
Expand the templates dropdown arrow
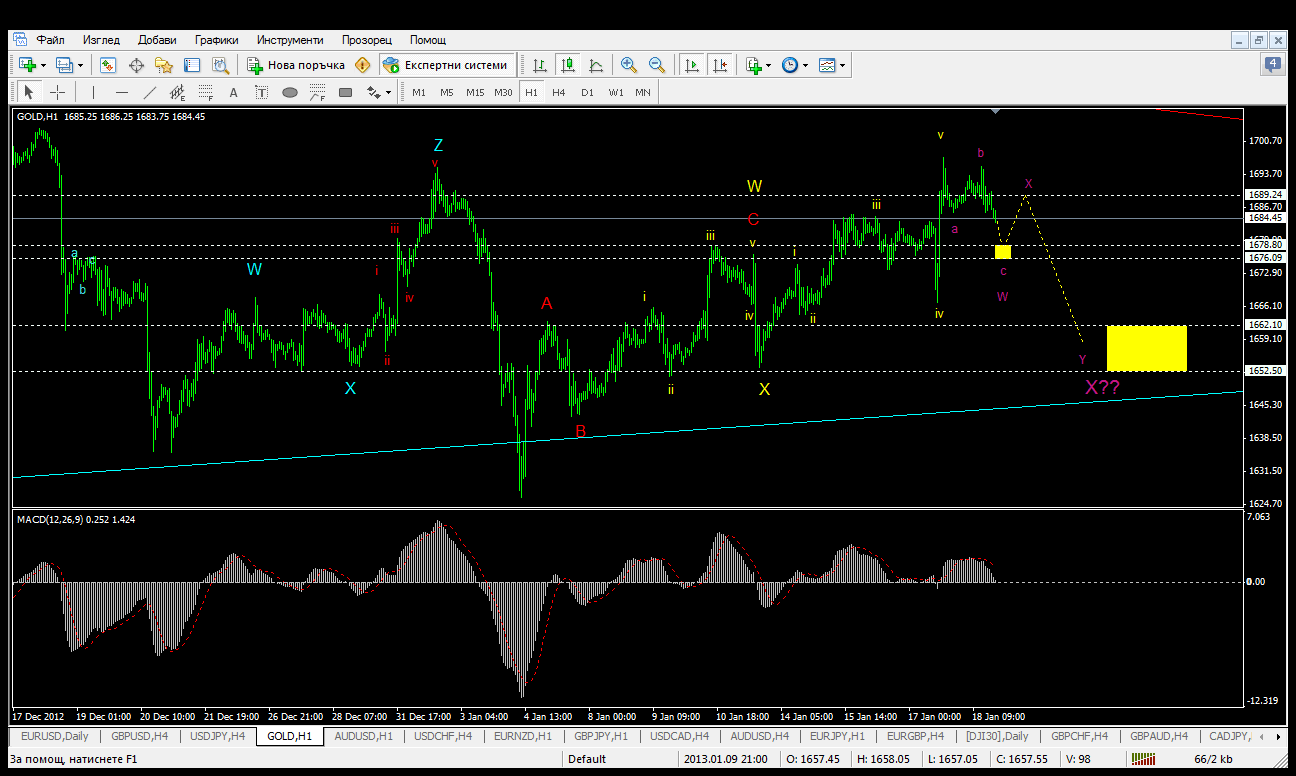pyautogui.click(x=842, y=65)
